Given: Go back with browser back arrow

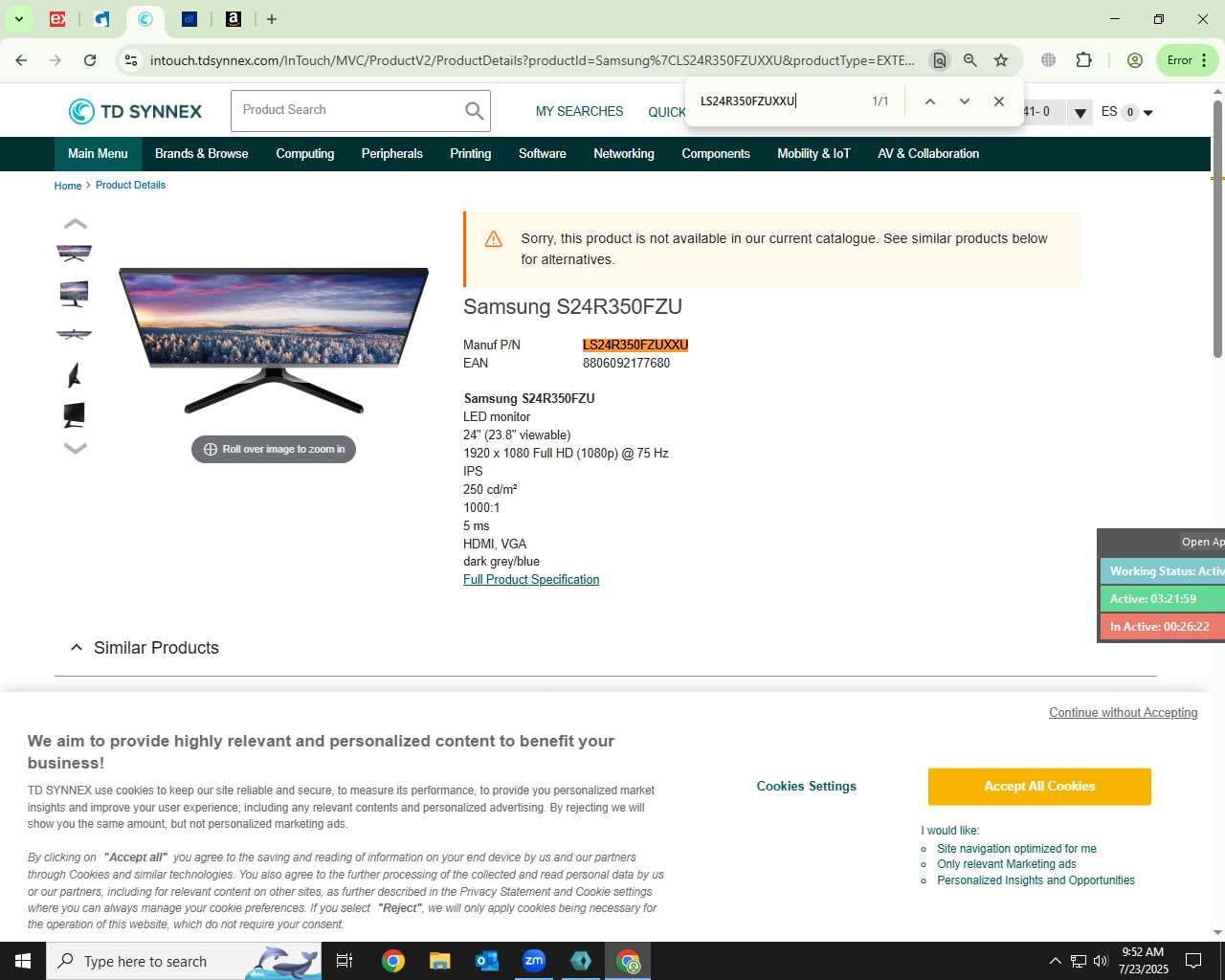Looking at the screenshot, I should (21, 60).
